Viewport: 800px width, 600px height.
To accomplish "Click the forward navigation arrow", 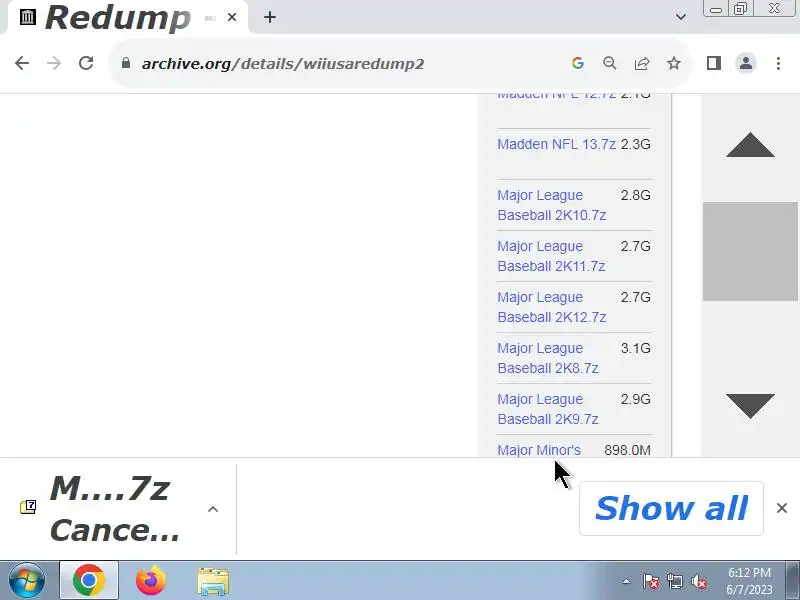I will [x=54, y=63].
